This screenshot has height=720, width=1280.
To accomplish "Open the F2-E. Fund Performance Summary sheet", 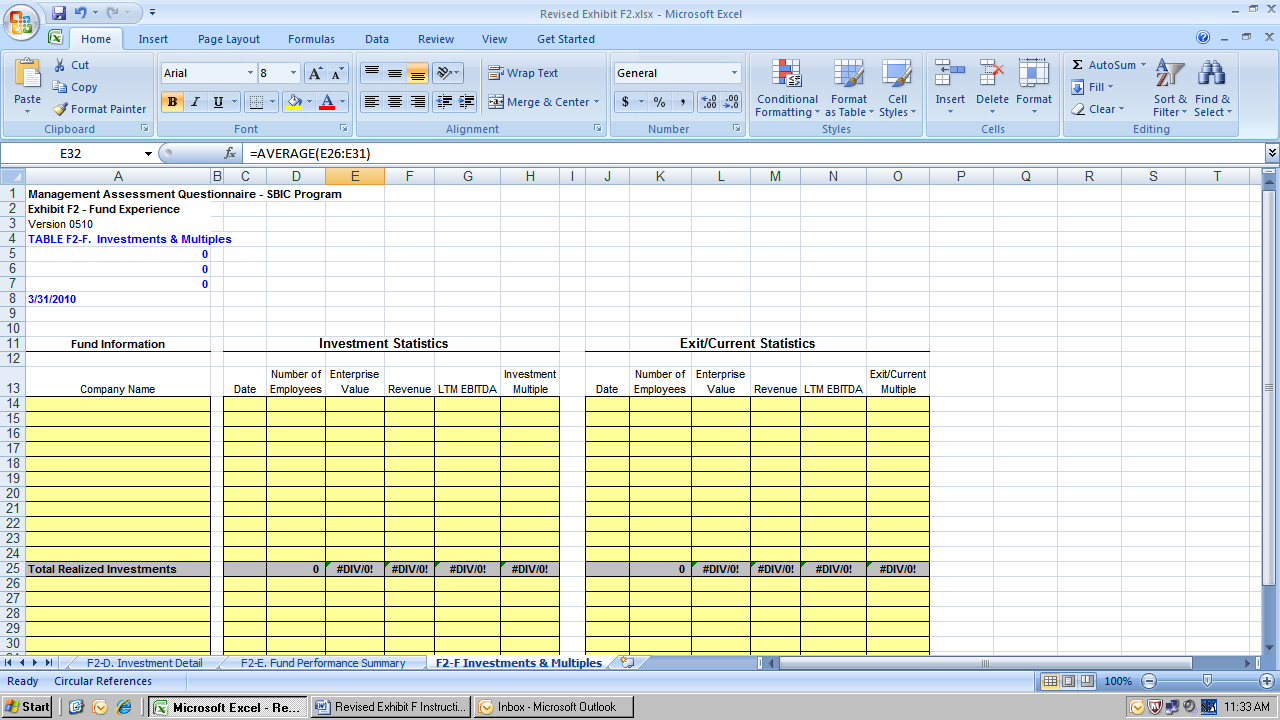I will click(322, 663).
